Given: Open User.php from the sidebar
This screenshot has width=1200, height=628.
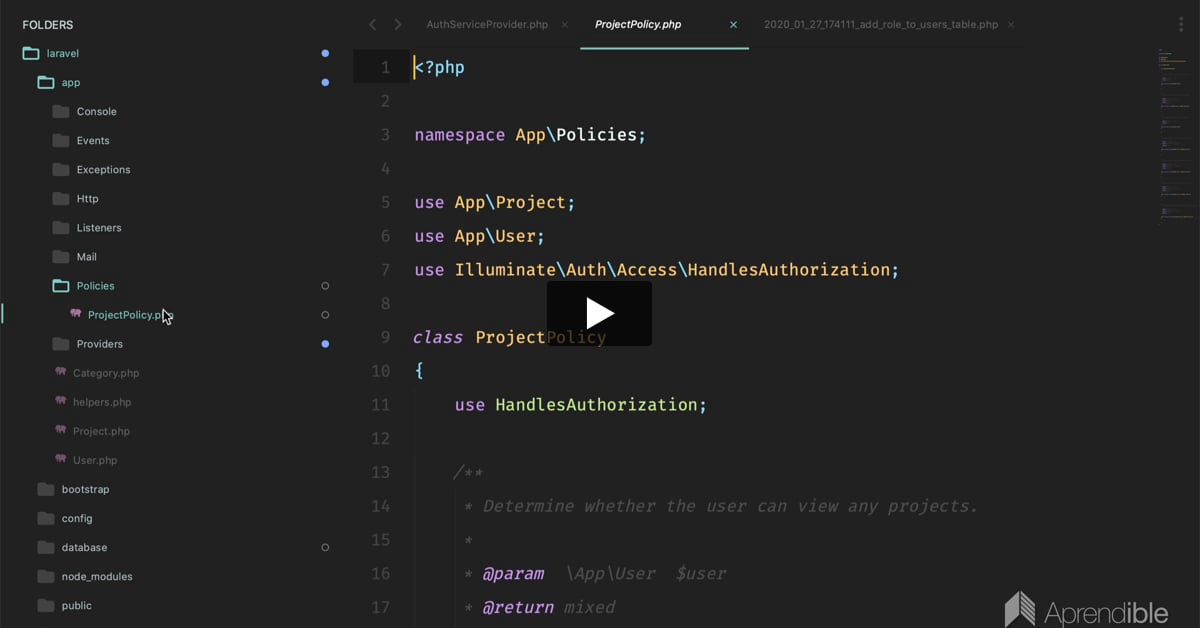Looking at the screenshot, I should click(95, 459).
